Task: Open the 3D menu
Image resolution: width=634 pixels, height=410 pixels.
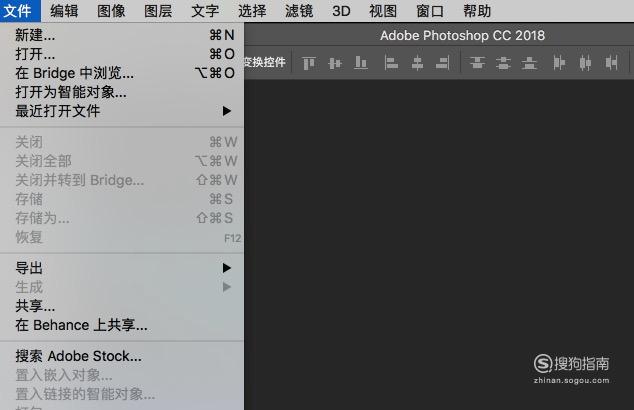Action: (x=341, y=11)
